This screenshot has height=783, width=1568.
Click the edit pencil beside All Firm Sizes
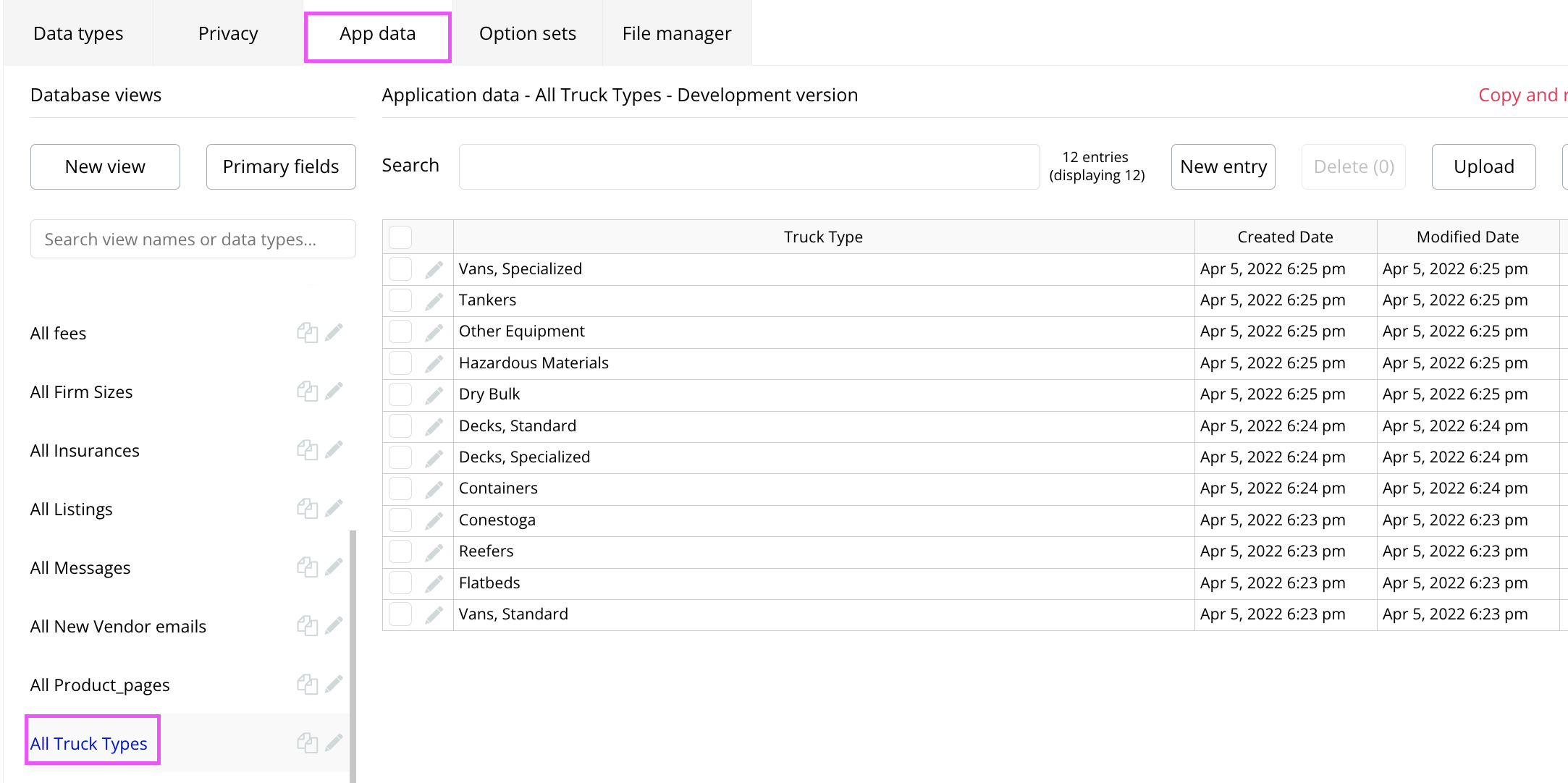click(334, 392)
